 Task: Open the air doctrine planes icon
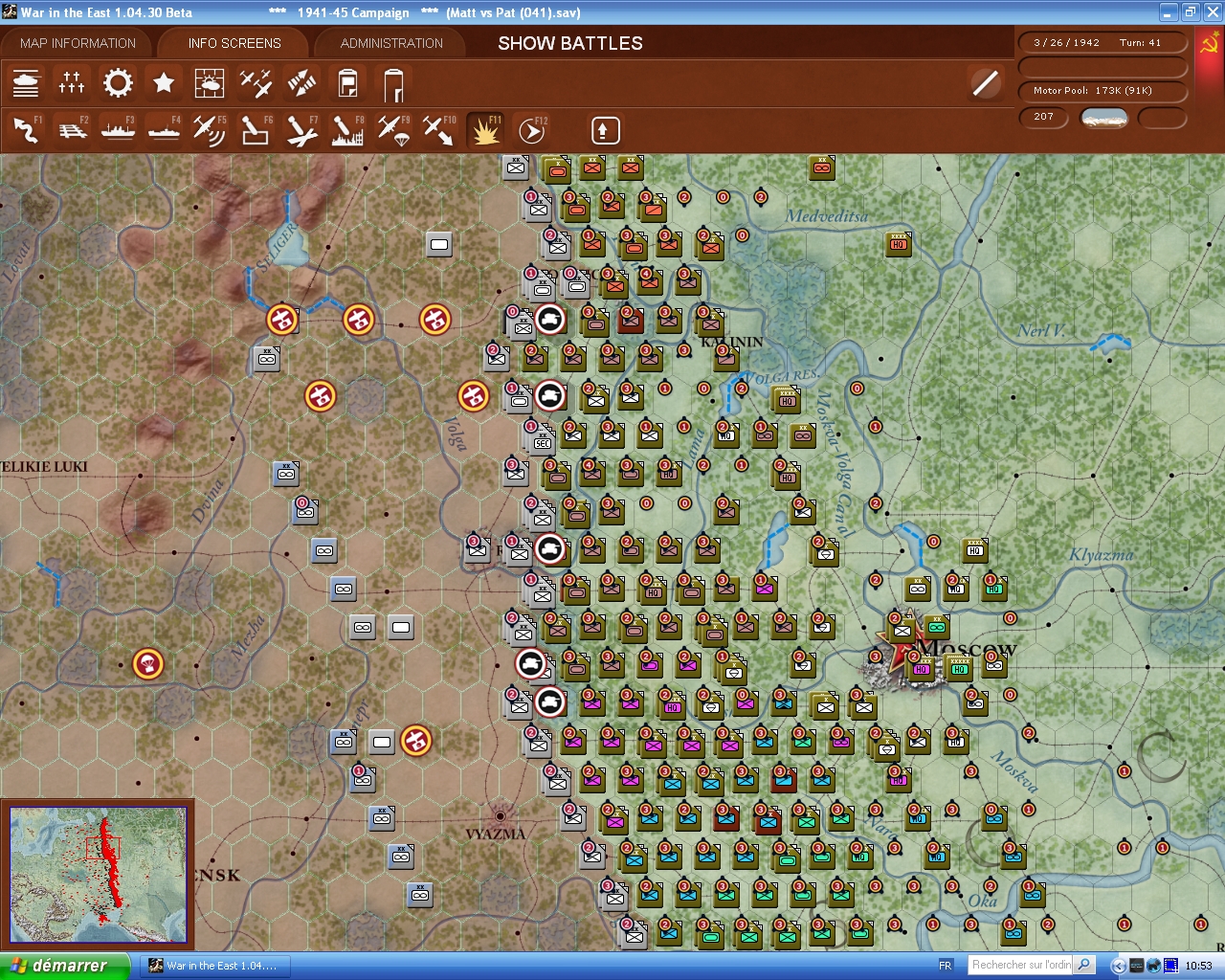click(256, 83)
